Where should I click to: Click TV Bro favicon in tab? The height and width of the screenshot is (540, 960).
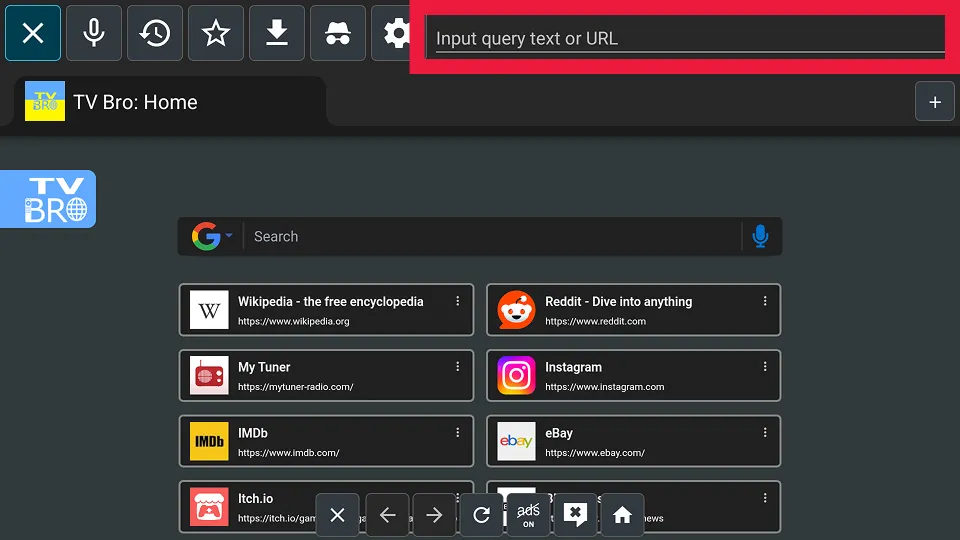pyautogui.click(x=45, y=101)
